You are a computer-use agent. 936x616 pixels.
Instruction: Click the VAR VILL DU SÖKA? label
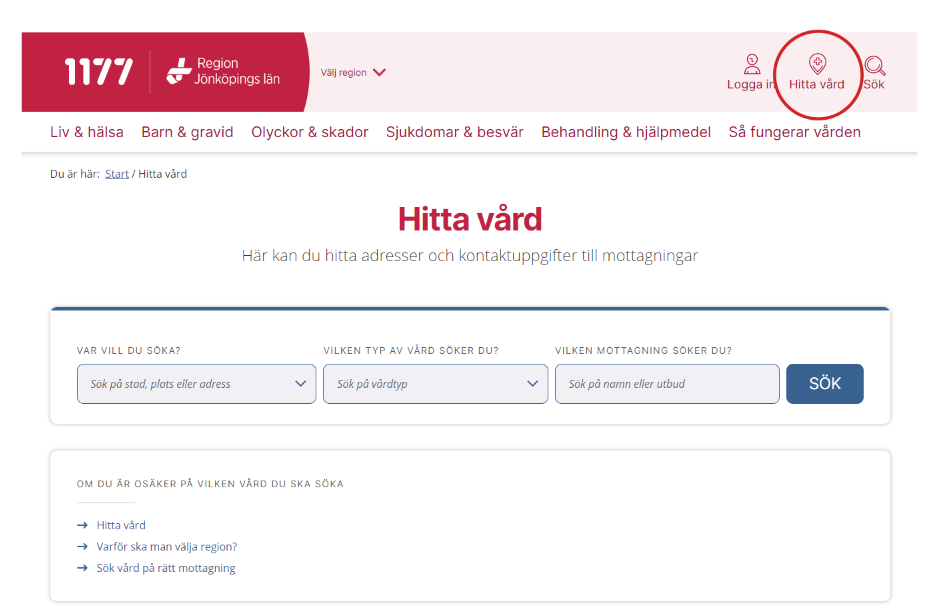tap(128, 350)
